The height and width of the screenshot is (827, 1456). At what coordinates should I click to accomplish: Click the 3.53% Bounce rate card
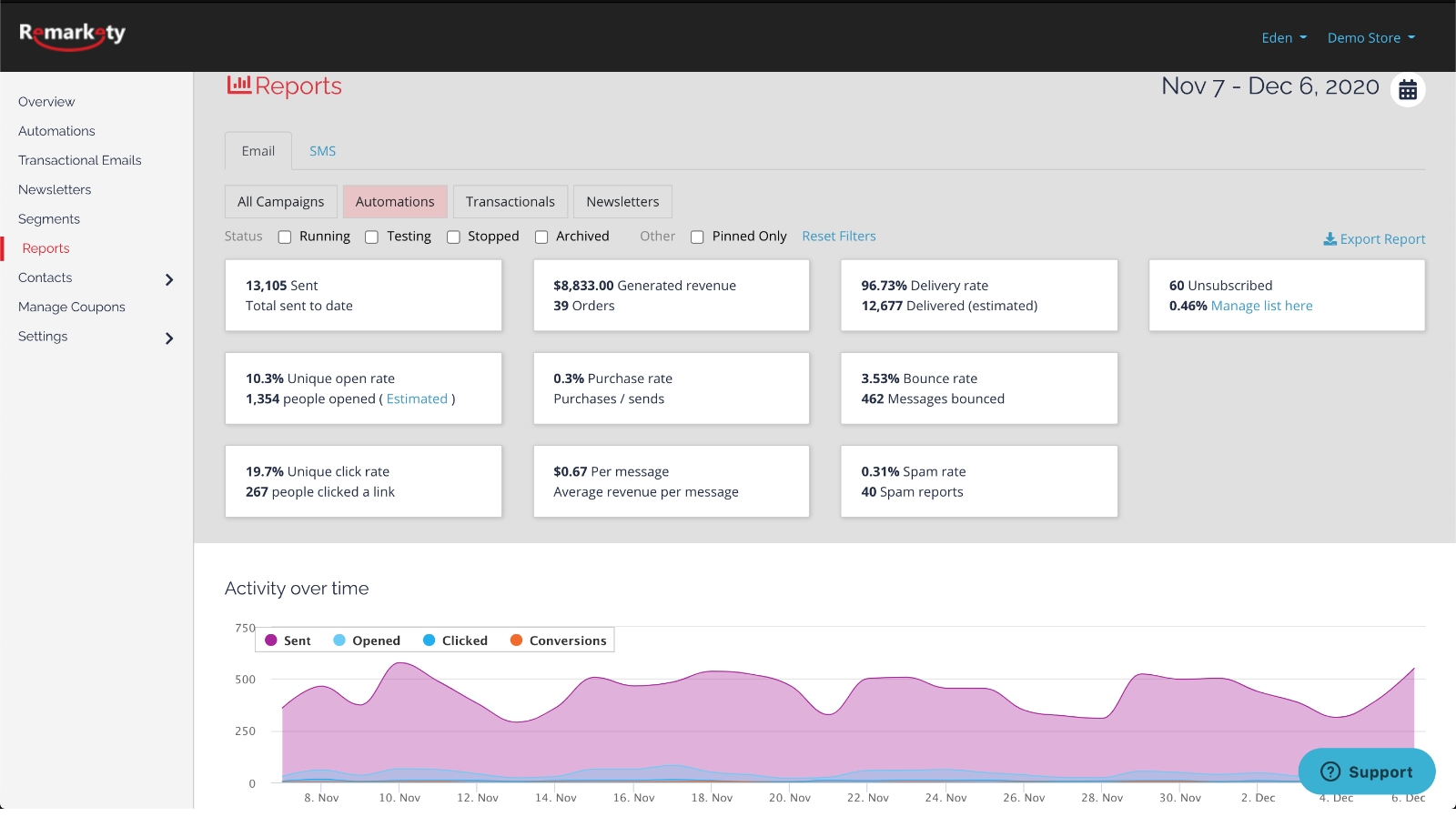click(979, 388)
